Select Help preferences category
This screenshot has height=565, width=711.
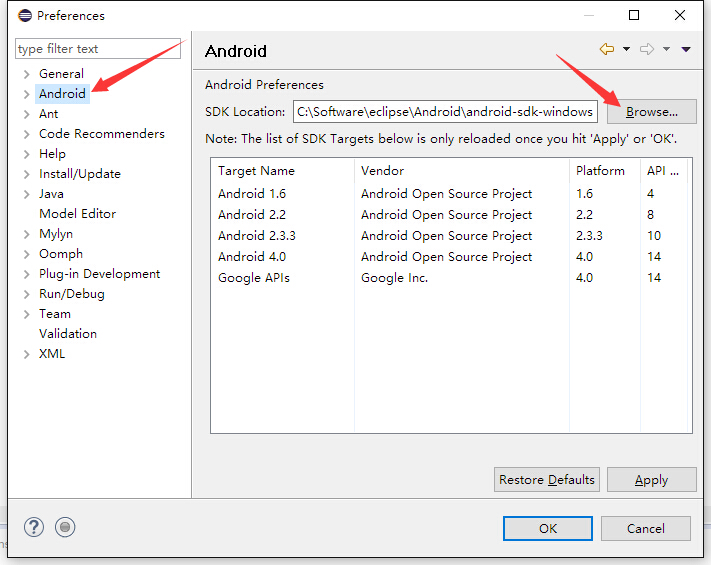click(x=52, y=154)
